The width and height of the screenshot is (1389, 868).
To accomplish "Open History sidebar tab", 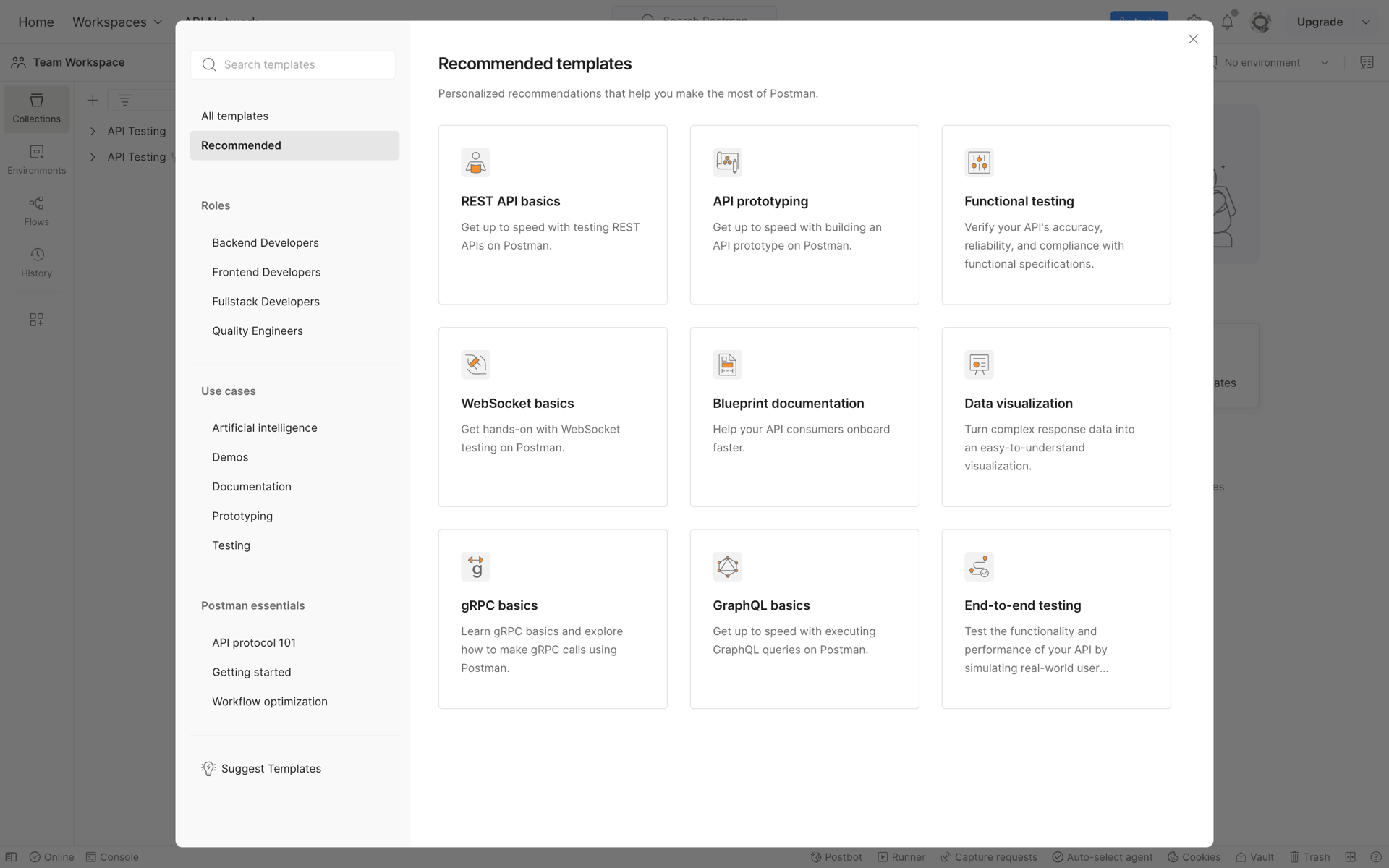I will coord(37,263).
